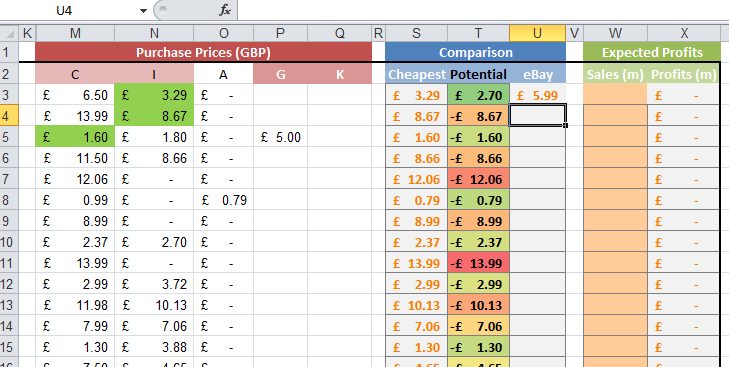Select narrow column V header
Screen dimensions: 729x367
pos(575,33)
